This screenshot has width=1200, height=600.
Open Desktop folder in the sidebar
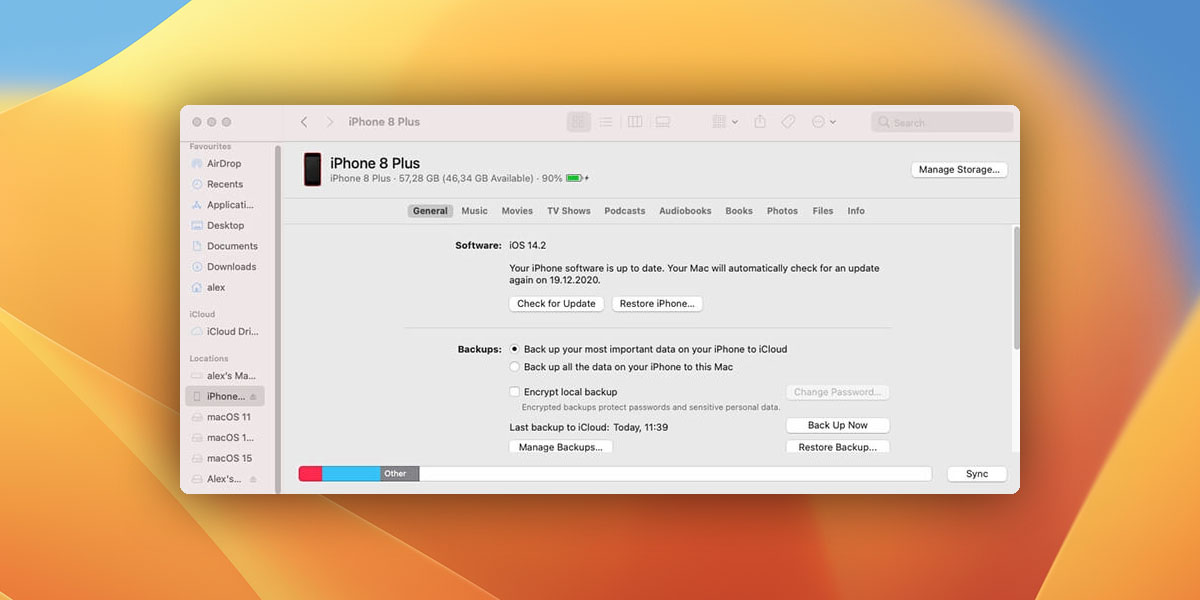pos(224,226)
